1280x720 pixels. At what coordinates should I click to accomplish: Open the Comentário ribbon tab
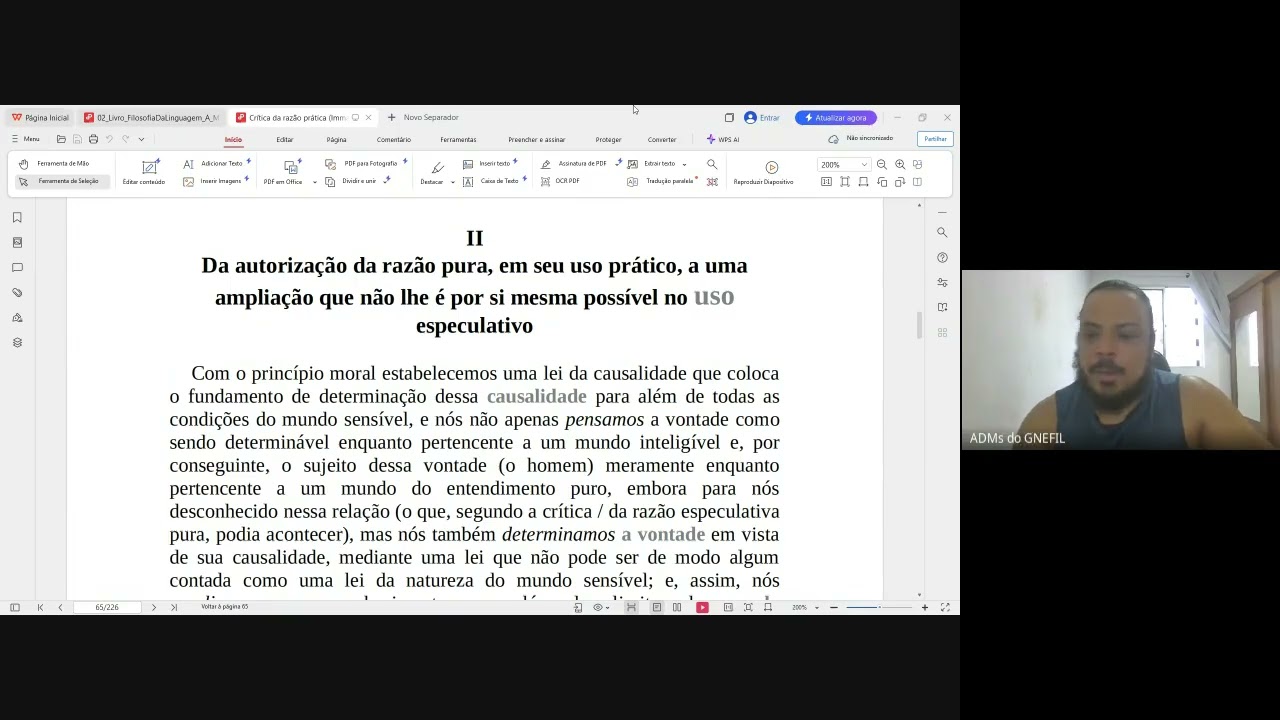click(x=394, y=139)
